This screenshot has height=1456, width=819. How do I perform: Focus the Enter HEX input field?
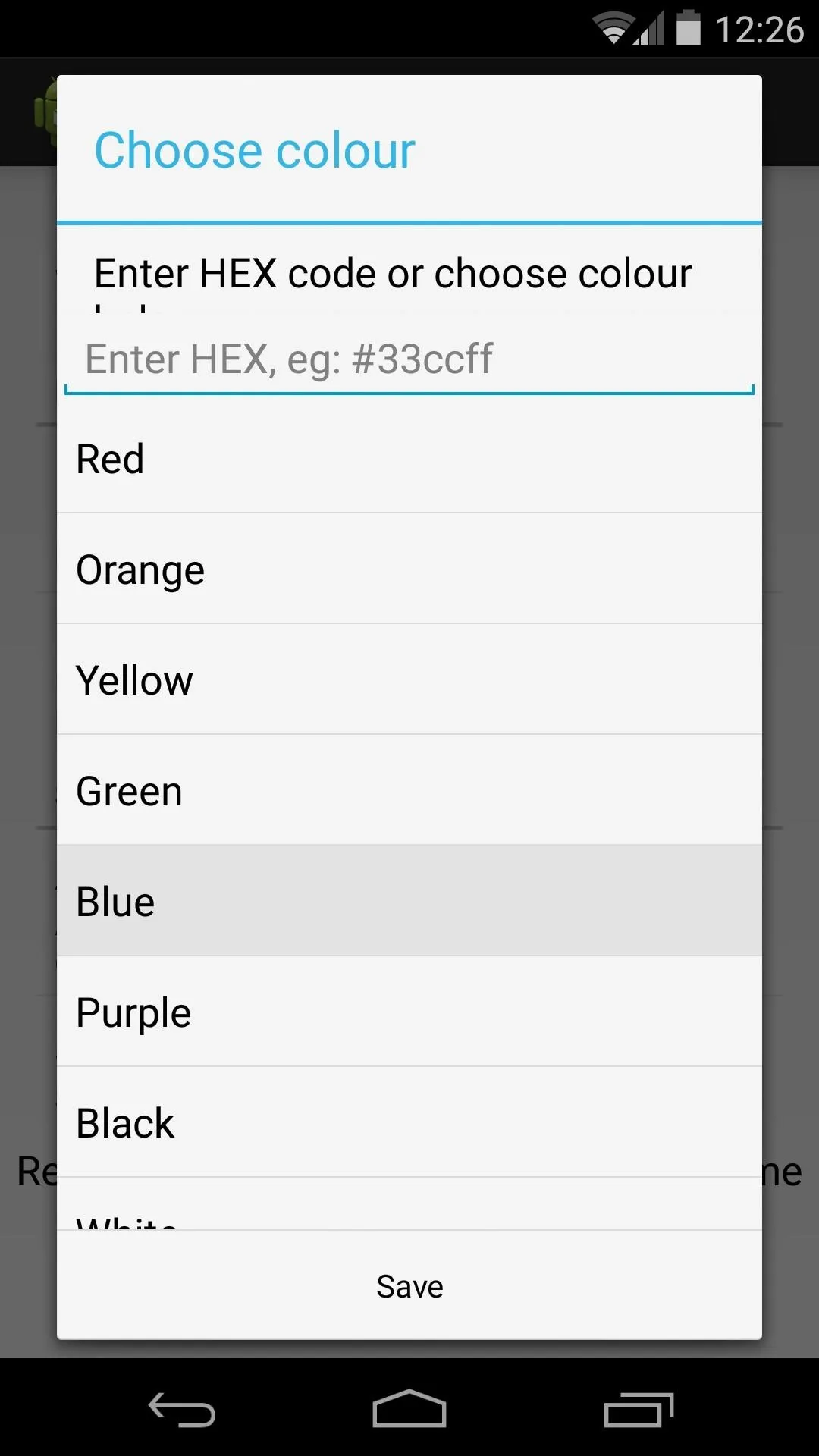[x=409, y=359]
